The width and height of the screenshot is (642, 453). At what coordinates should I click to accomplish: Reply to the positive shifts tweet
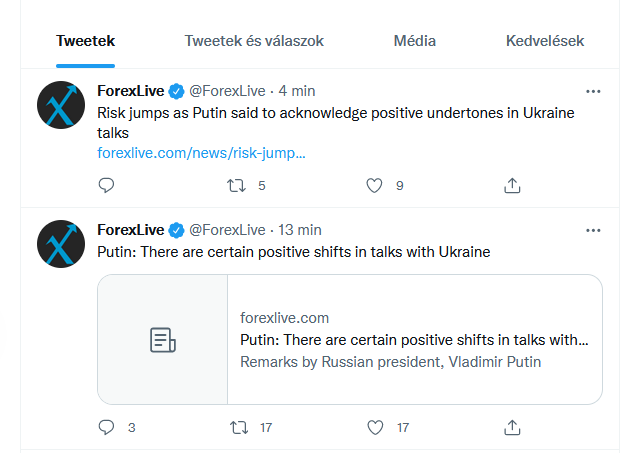click(x=106, y=427)
